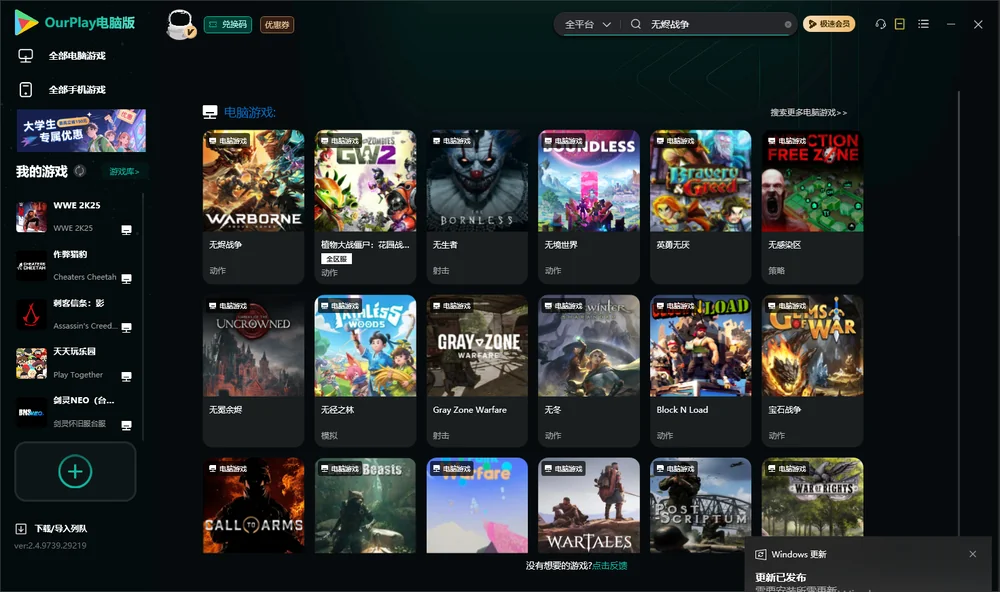Image resolution: width=1000 pixels, height=592 pixels.
Task: Click the 电脑游戏: section heading
Action: tap(249, 113)
